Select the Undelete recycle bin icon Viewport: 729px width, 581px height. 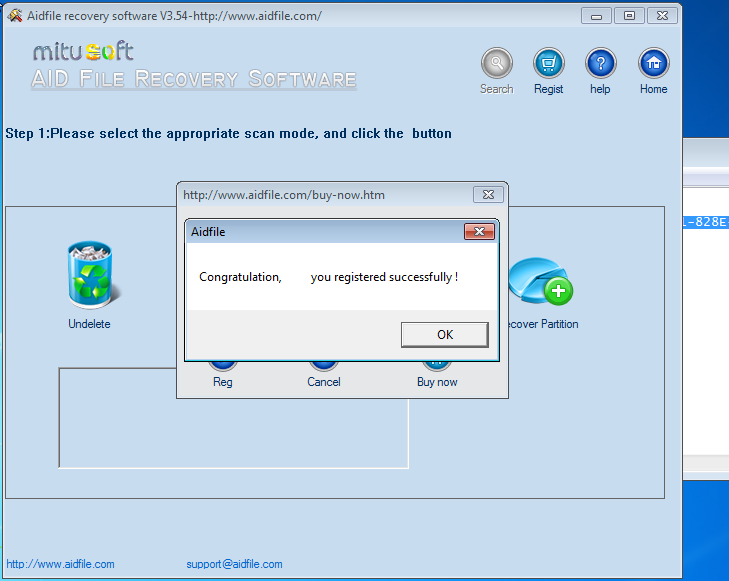click(x=92, y=275)
